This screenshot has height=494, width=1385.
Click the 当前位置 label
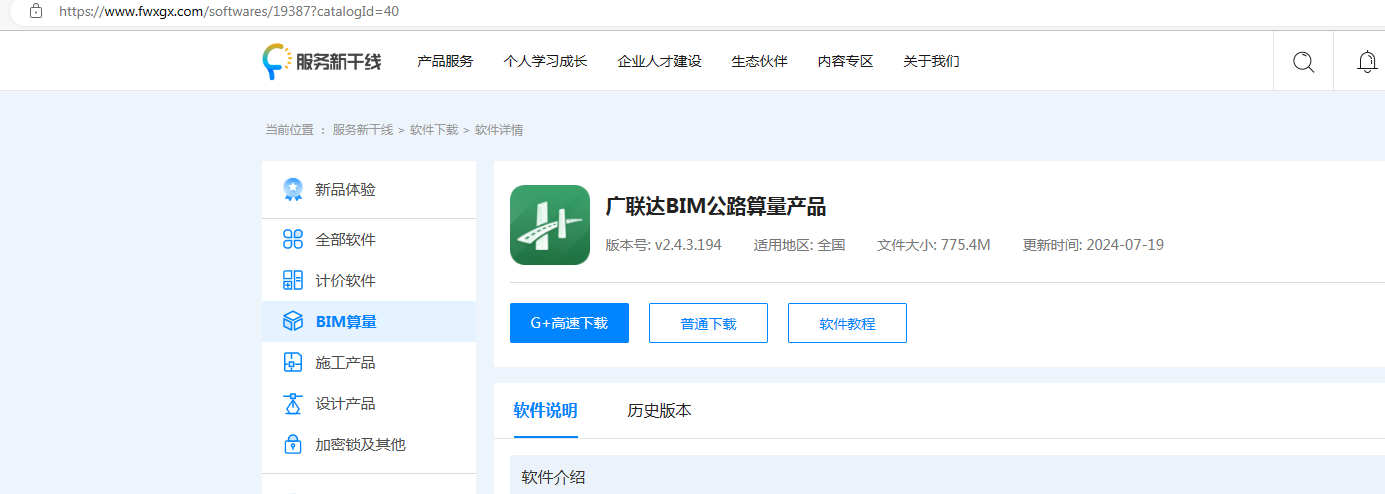tap(289, 130)
